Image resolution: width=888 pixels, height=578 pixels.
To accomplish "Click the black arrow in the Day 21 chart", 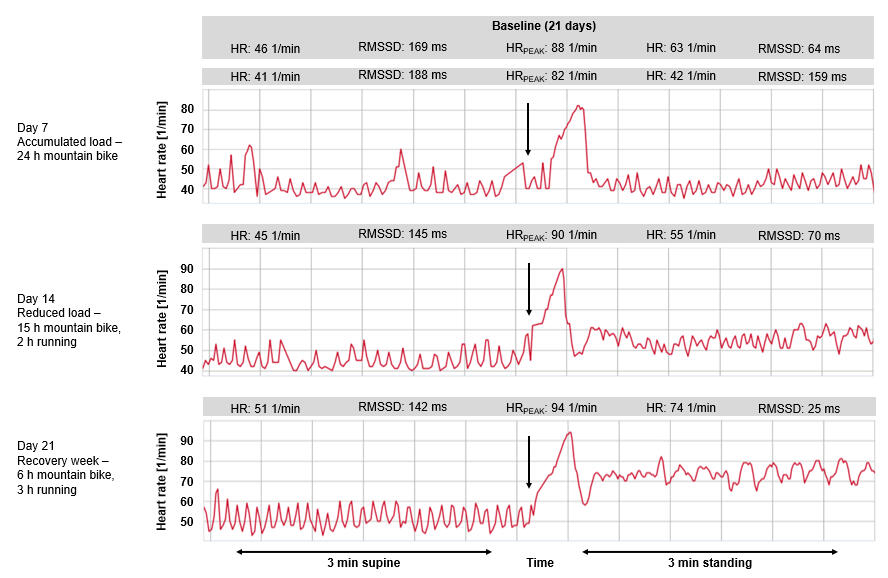I will pyautogui.click(x=528, y=462).
